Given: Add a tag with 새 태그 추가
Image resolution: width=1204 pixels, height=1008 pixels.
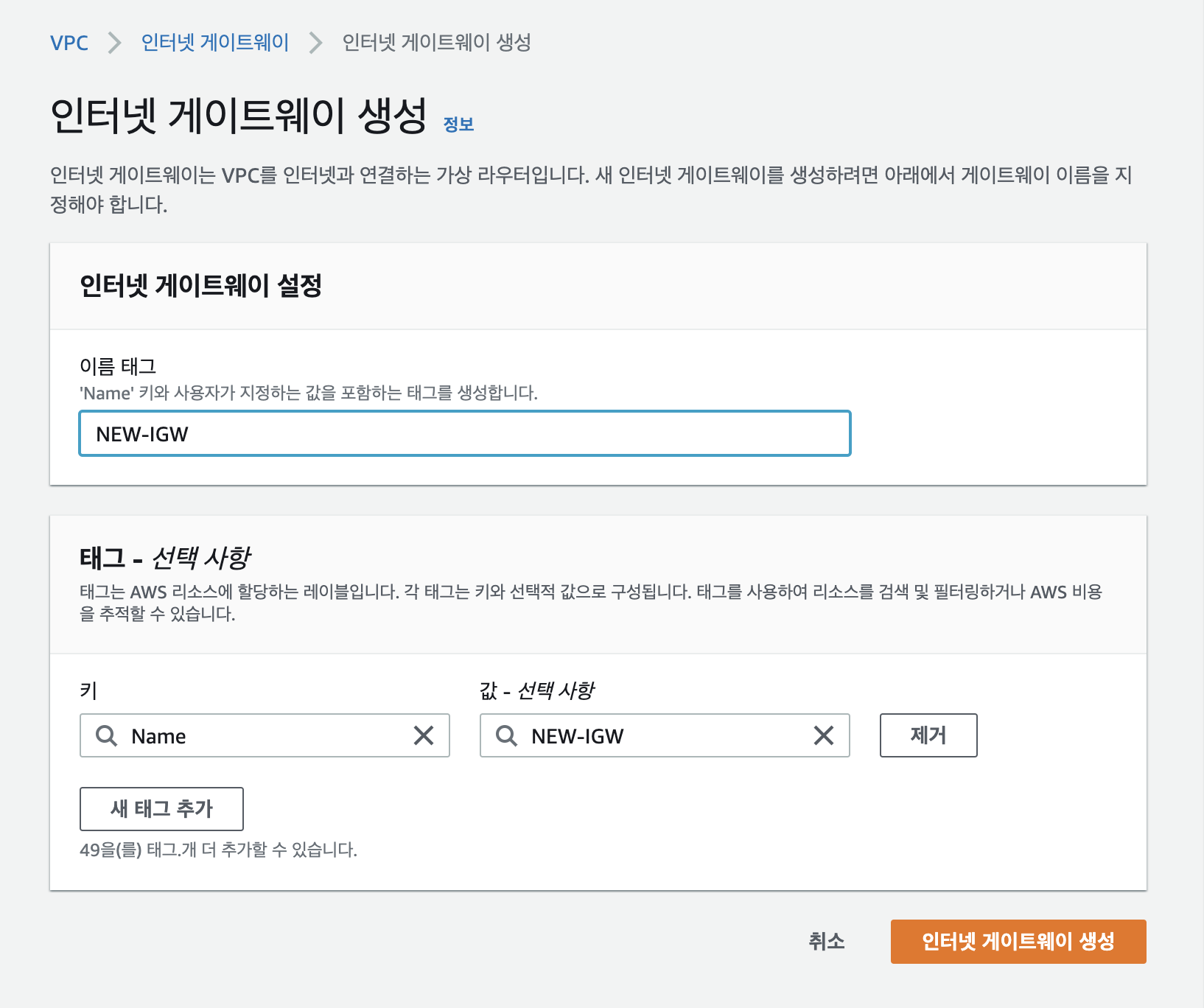Looking at the screenshot, I should (x=161, y=809).
